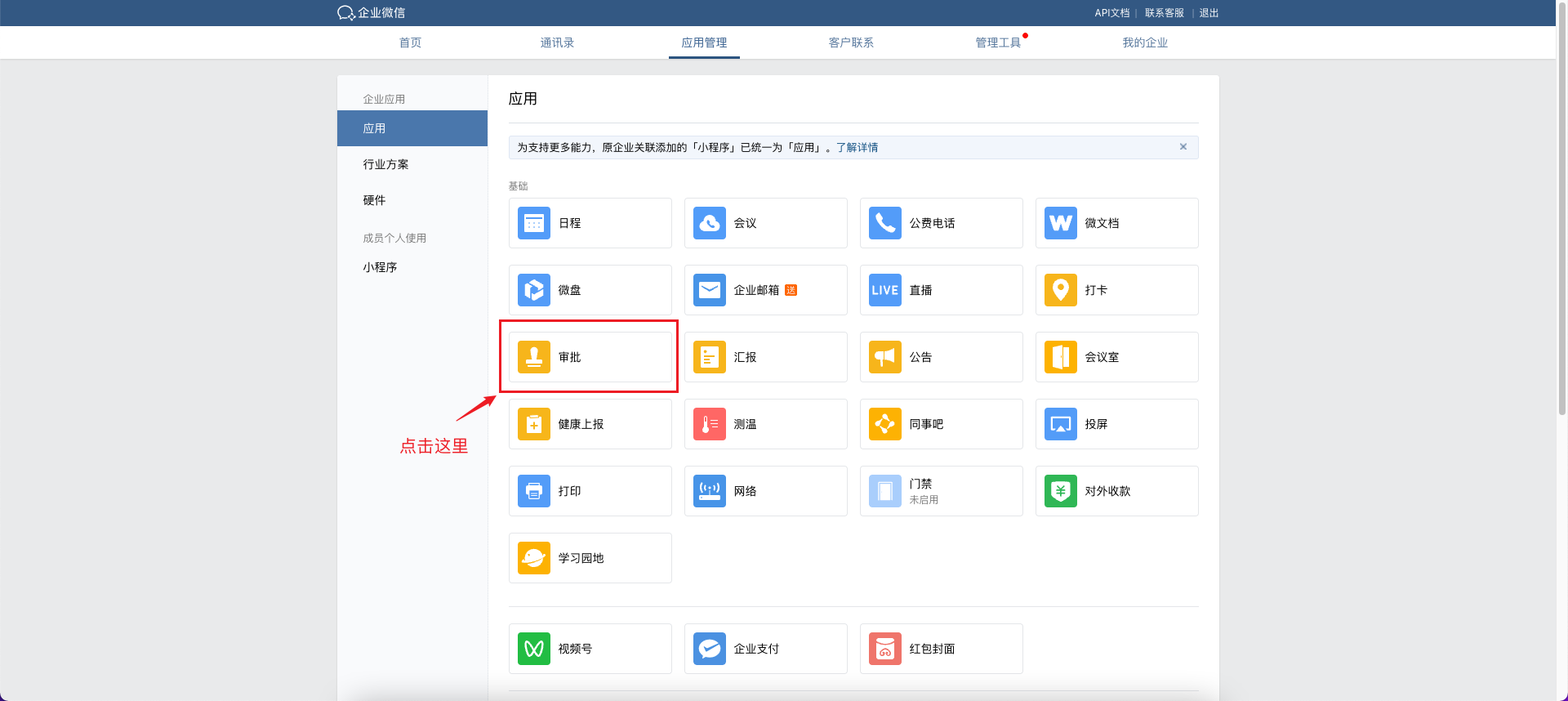Click the 未启用 status under 门禁

(x=924, y=500)
